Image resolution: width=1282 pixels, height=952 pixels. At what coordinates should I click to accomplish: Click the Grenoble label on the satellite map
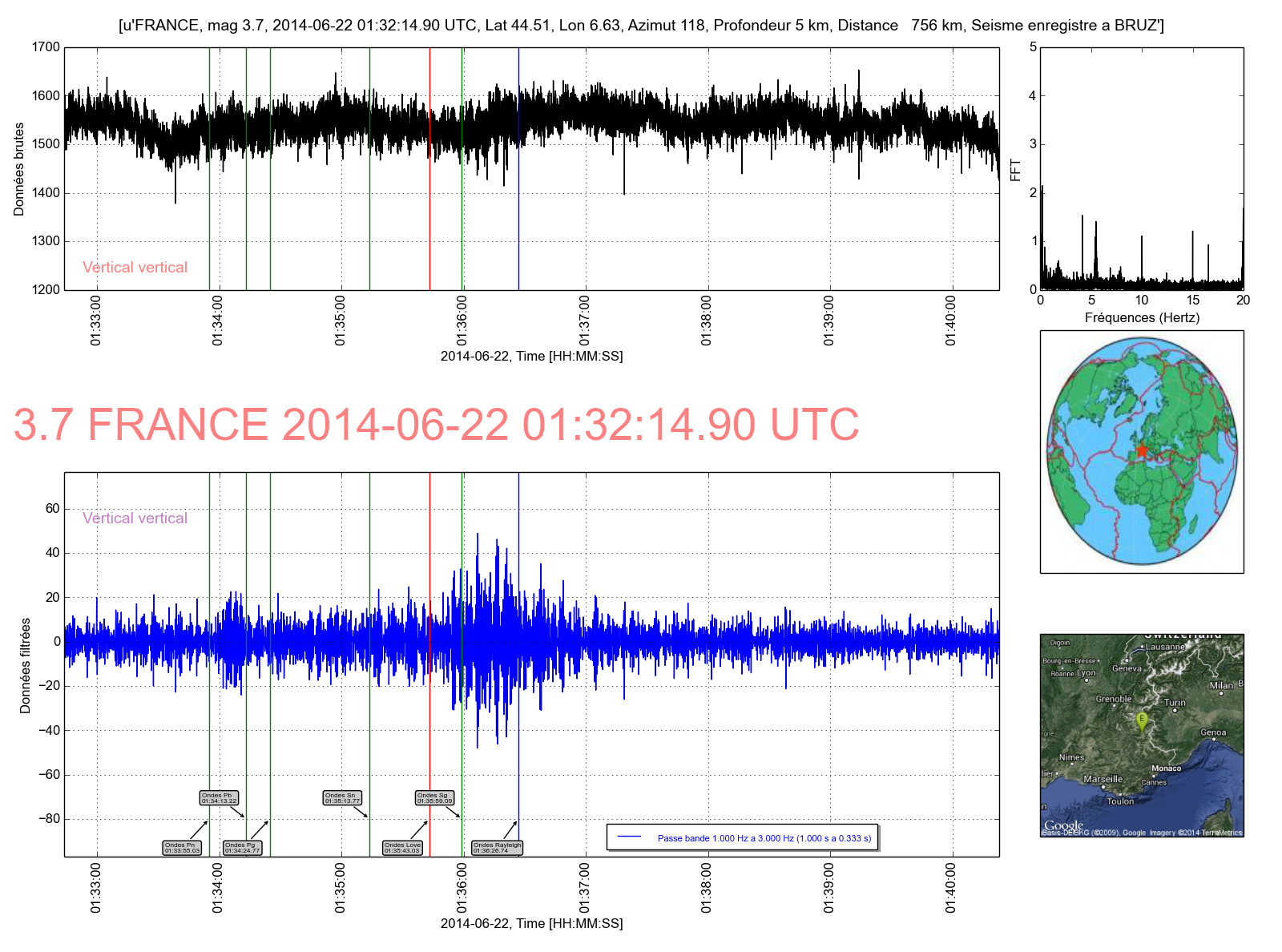click(1113, 699)
